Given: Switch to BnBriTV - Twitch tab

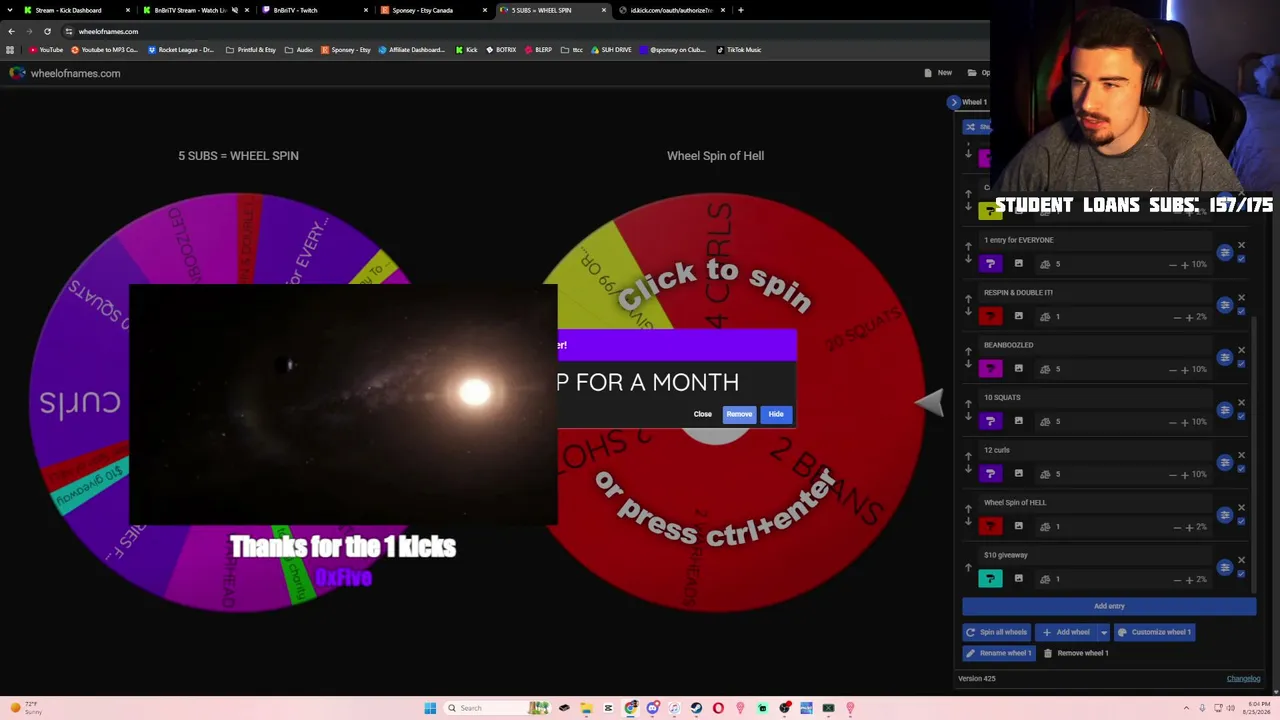Looking at the screenshot, I should pos(315,10).
